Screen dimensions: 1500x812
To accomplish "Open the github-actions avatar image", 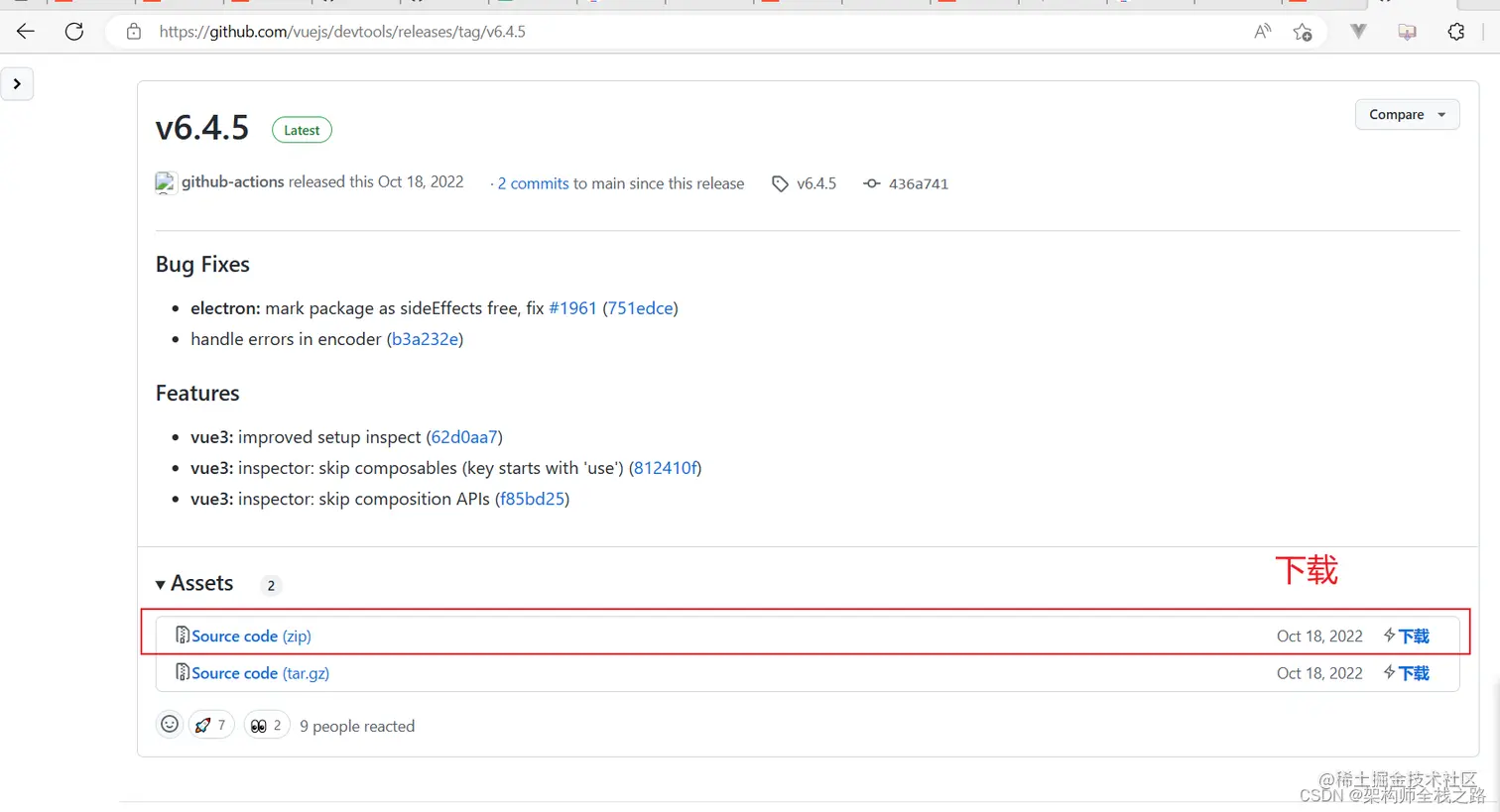I will click(x=166, y=182).
